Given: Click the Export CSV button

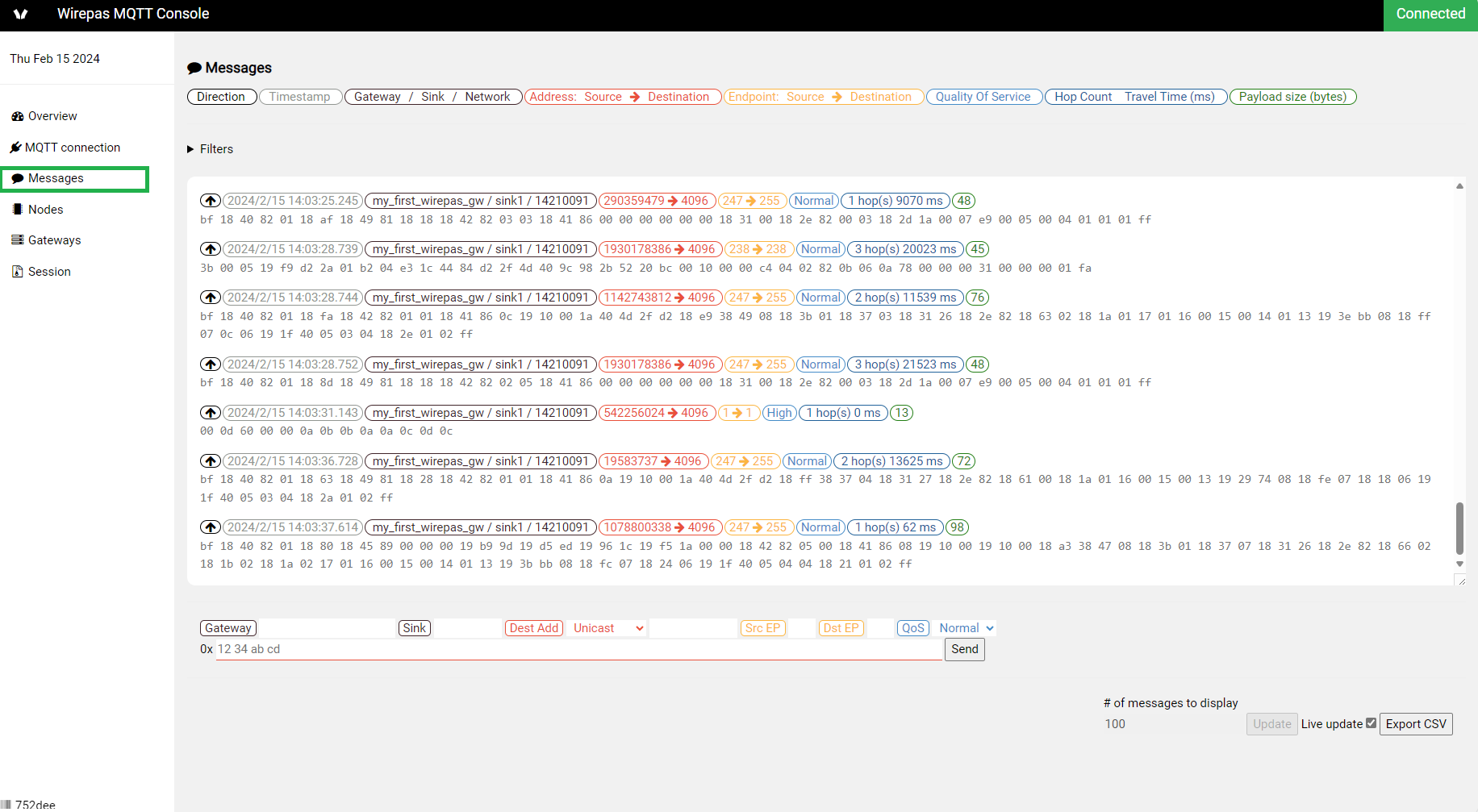Looking at the screenshot, I should point(1416,724).
